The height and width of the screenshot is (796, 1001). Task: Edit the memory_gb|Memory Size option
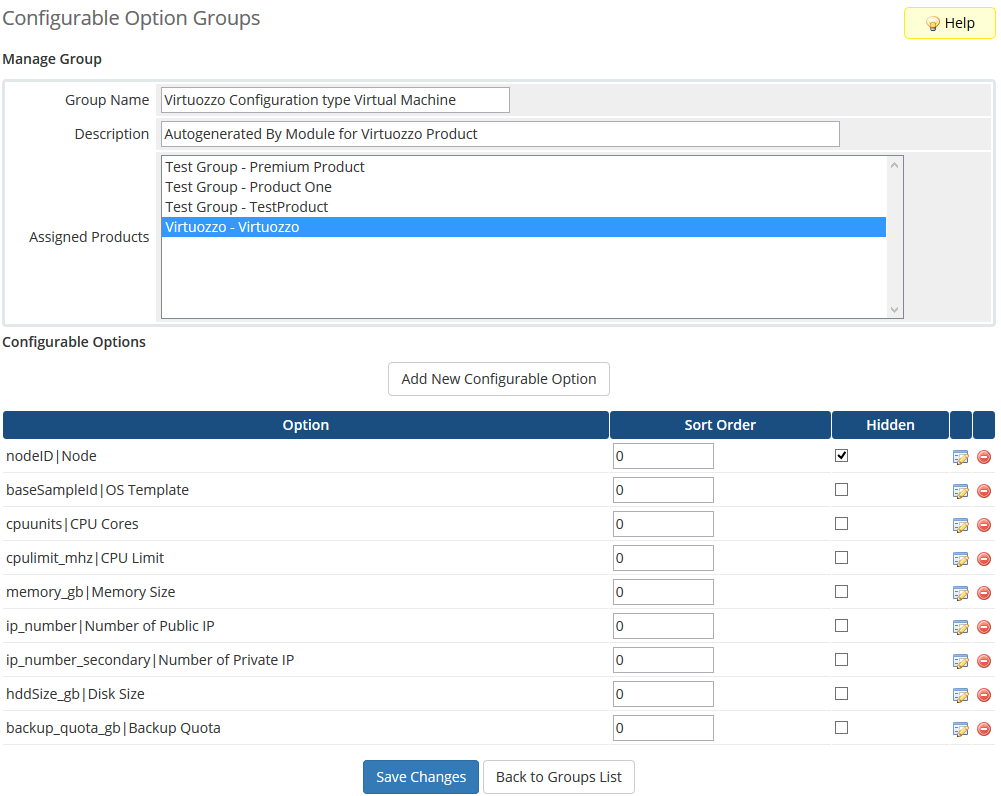960,593
